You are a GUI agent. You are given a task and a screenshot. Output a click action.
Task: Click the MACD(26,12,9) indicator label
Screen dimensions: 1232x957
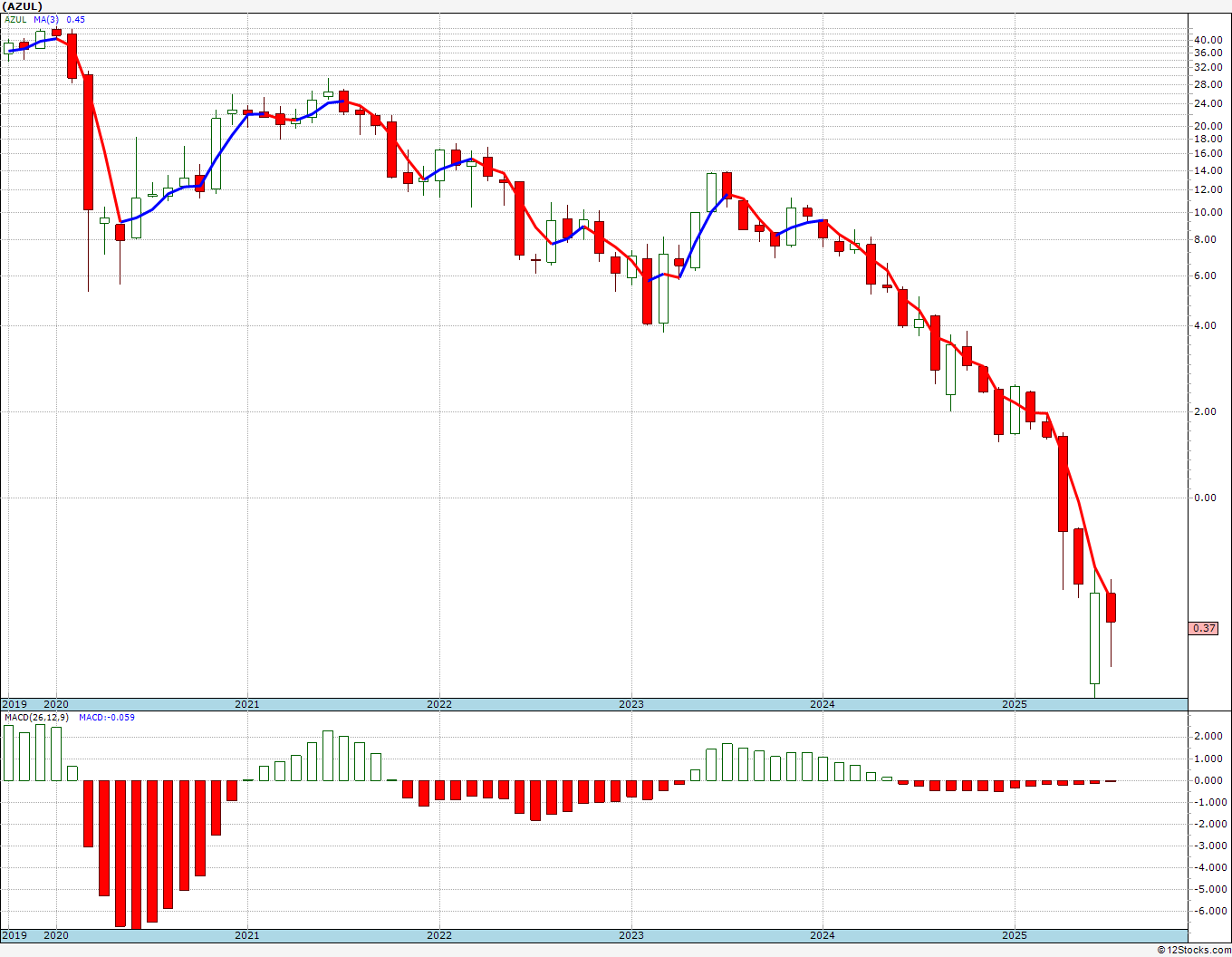36,717
